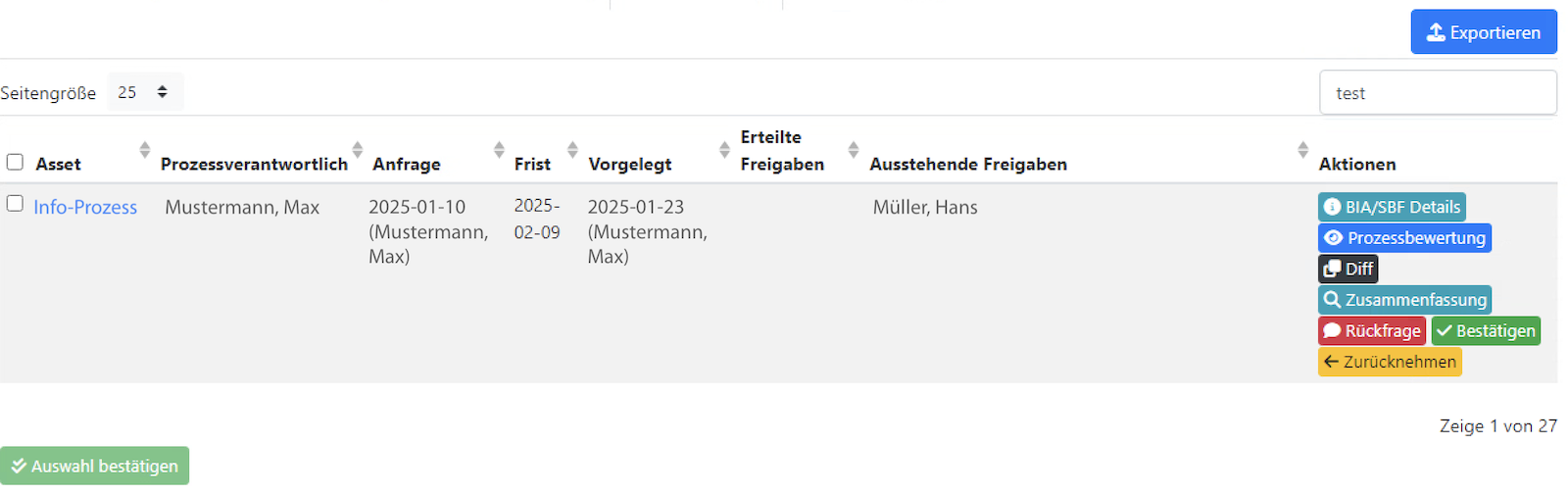The image size is (1568, 494).
Task: Click the red Rückfrage comment button
Action: tap(1372, 331)
